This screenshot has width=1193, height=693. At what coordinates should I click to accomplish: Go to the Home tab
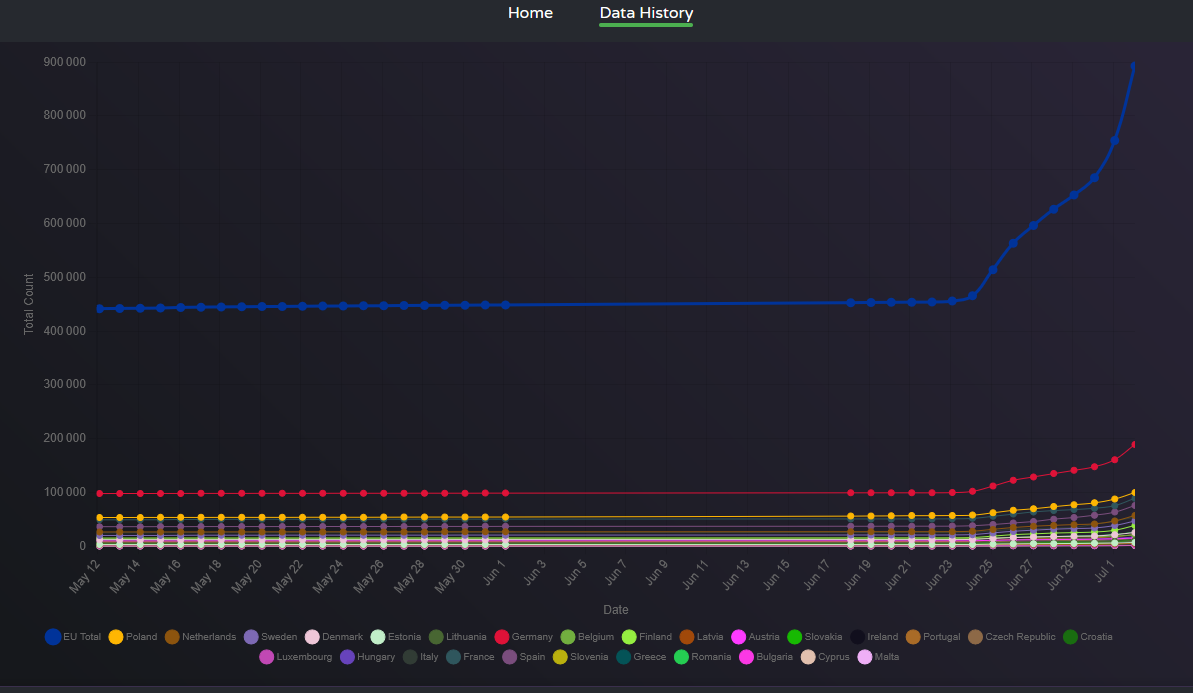[x=530, y=13]
